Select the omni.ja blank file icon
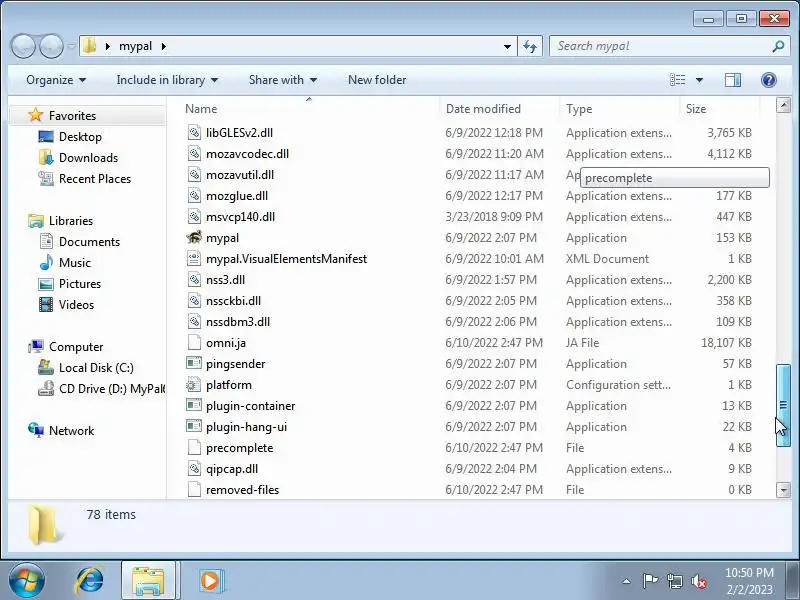800x600 pixels. [x=194, y=342]
